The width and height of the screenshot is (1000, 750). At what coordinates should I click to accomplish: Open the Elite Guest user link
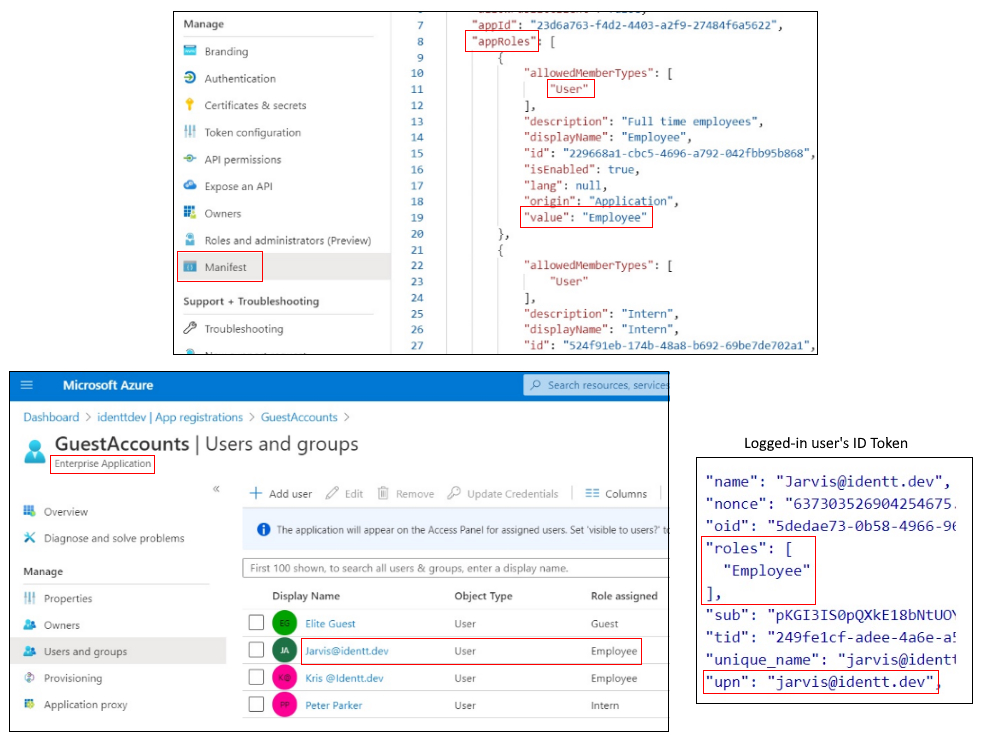click(330, 624)
